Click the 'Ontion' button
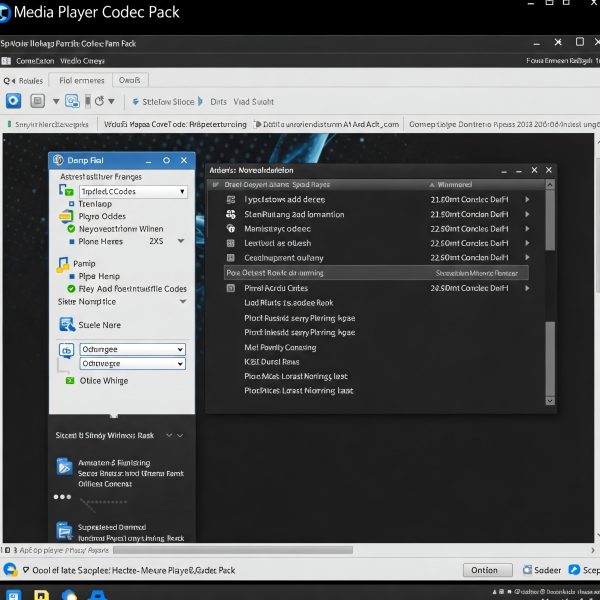This screenshot has height=600, width=600. point(488,570)
